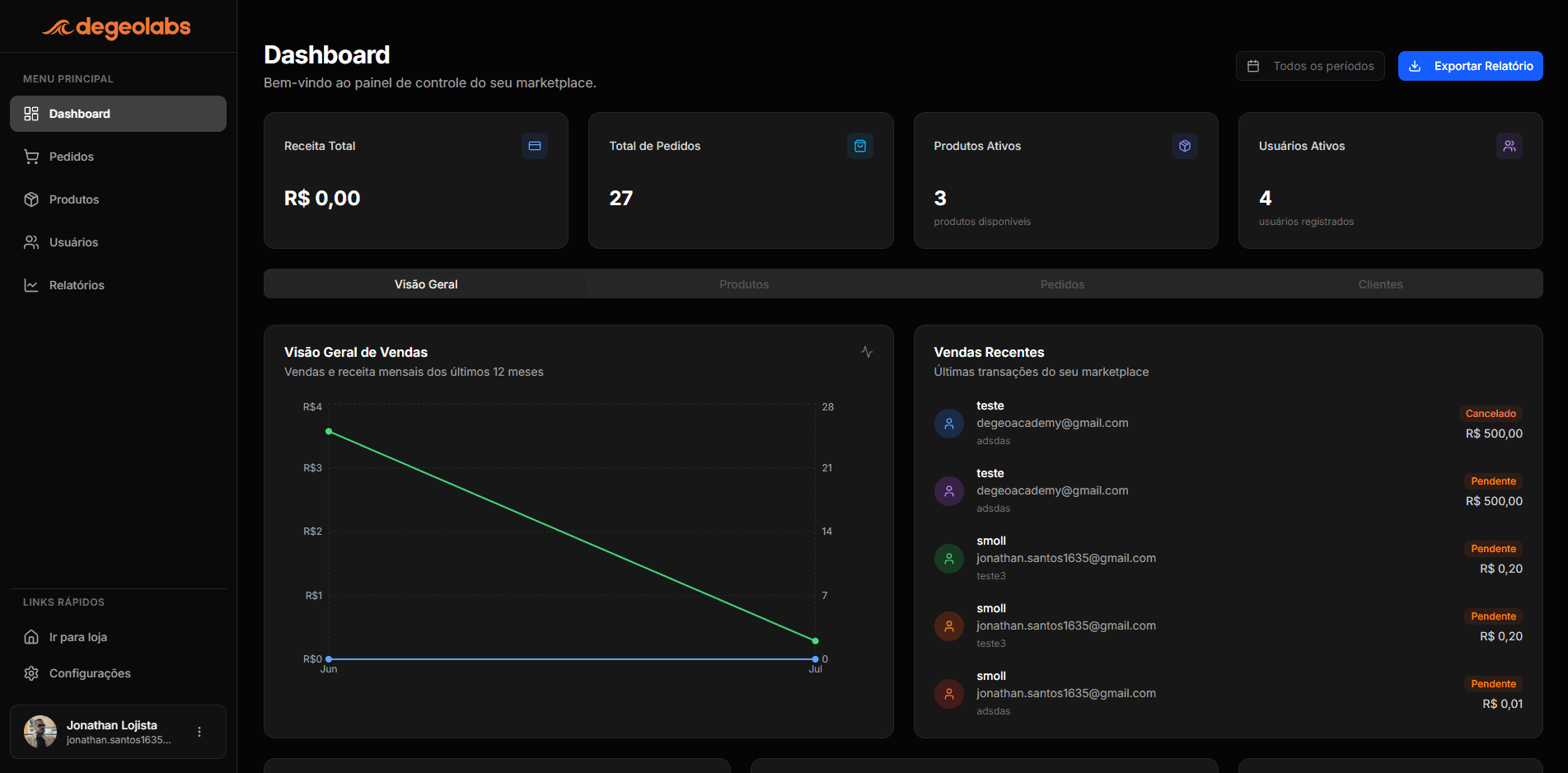Click the shopping bag icon on Total de Pedidos
Image resolution: width=1568 pixels, height=773 pixels.
coord(859,146)
